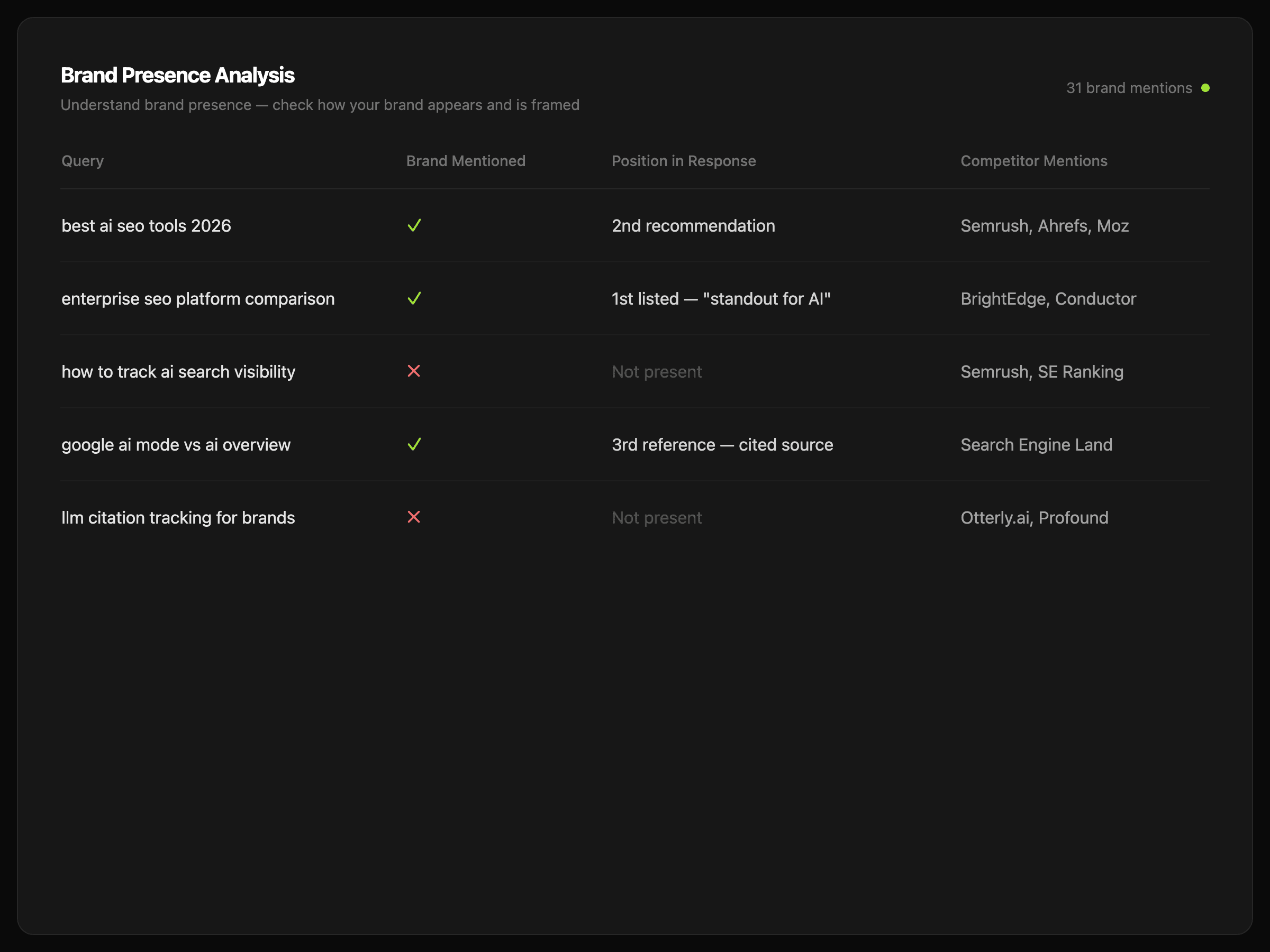Open 'best ai seo tools 2026' query
This screenshot has height=952, width=1270.
pyautogui.click(x=147, y=225)
